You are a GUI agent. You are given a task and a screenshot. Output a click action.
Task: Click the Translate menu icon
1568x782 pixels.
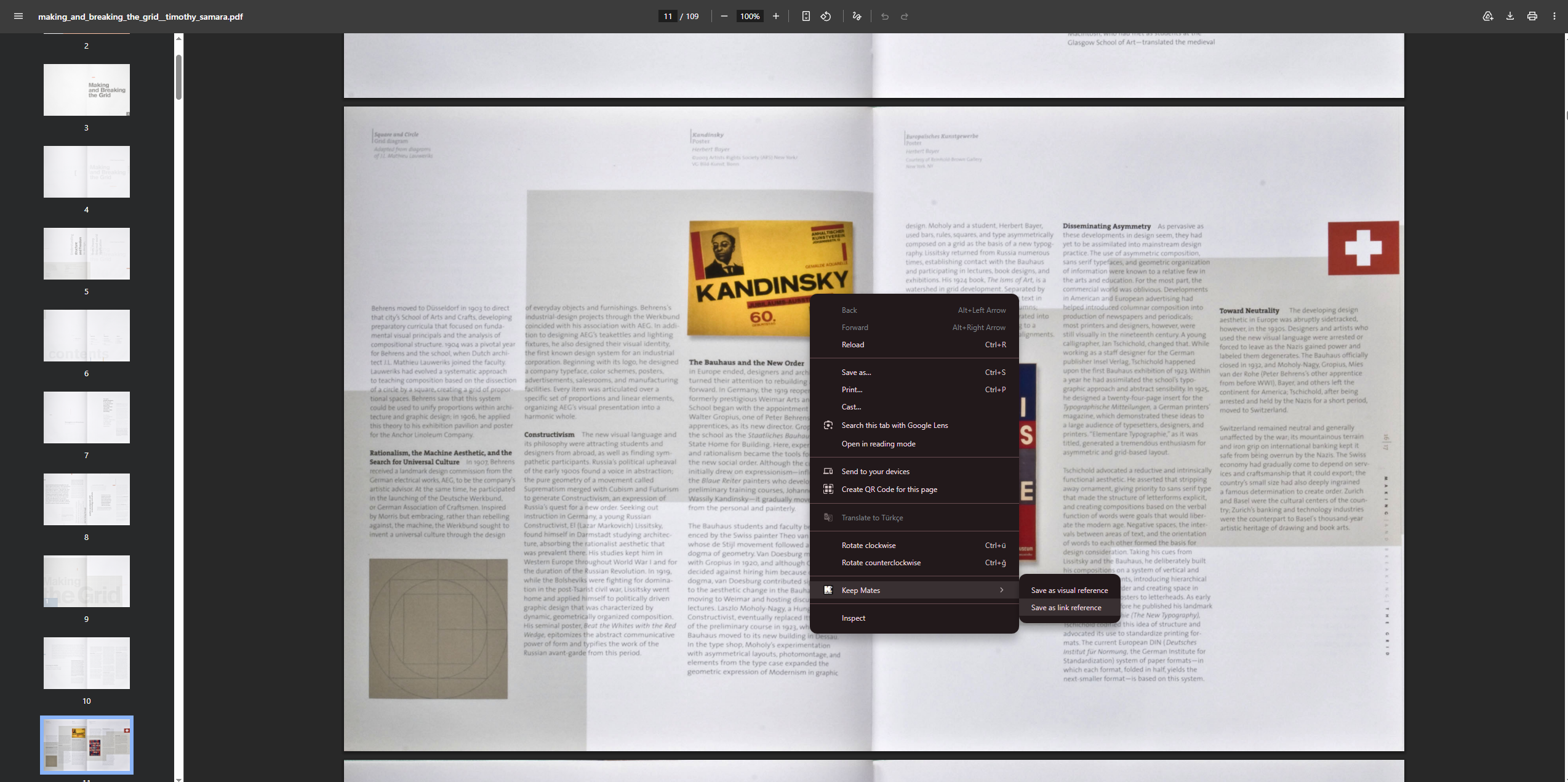tap(828, 518)
